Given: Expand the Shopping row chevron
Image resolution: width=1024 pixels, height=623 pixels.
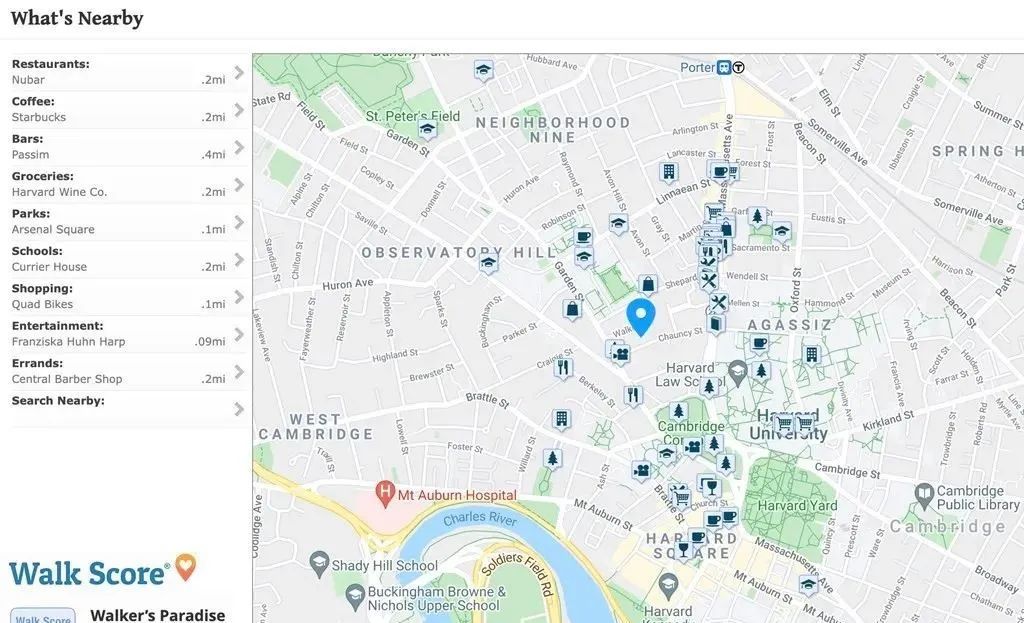Looking at the screenshot, I should [x=239, y=297].
